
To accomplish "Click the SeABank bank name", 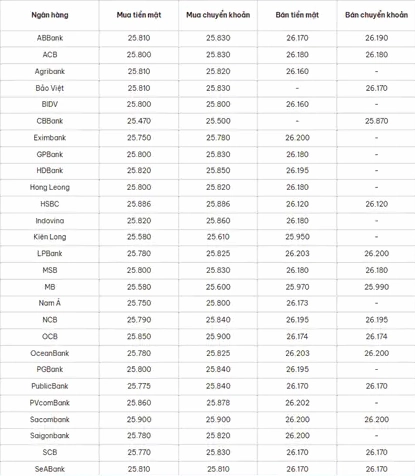I will pos(50,469).
